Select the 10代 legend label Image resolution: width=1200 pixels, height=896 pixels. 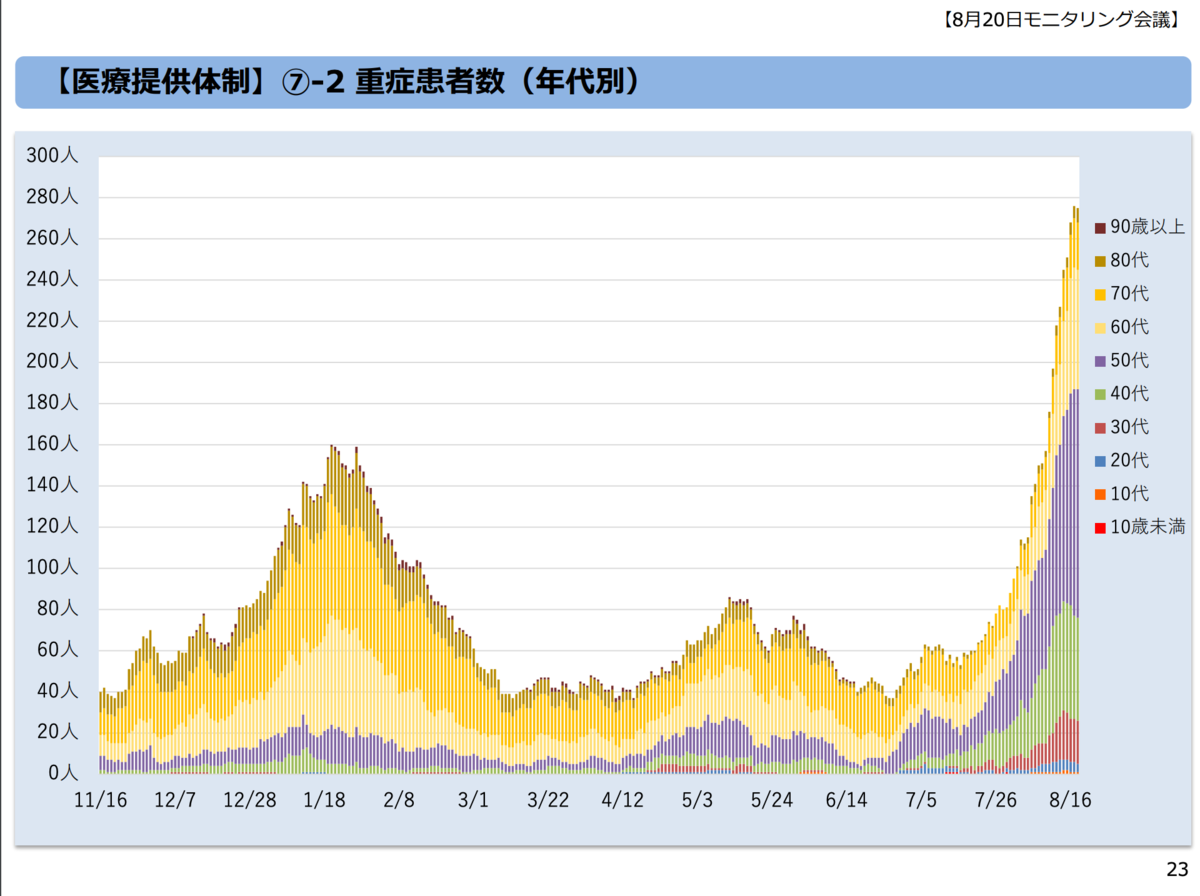pyautogui.click(x=1130, y=494)
